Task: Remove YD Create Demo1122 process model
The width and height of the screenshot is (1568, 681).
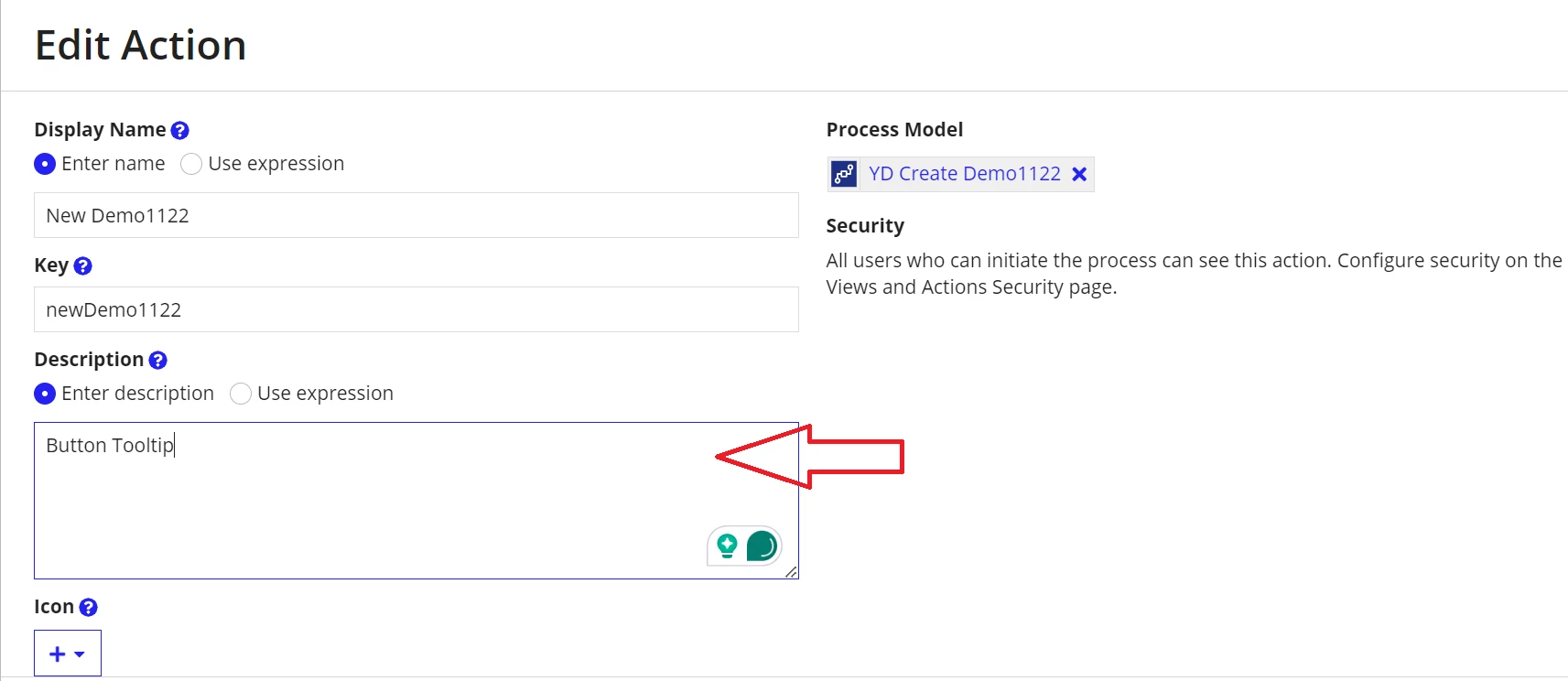Action: (x=1079, y=174)
